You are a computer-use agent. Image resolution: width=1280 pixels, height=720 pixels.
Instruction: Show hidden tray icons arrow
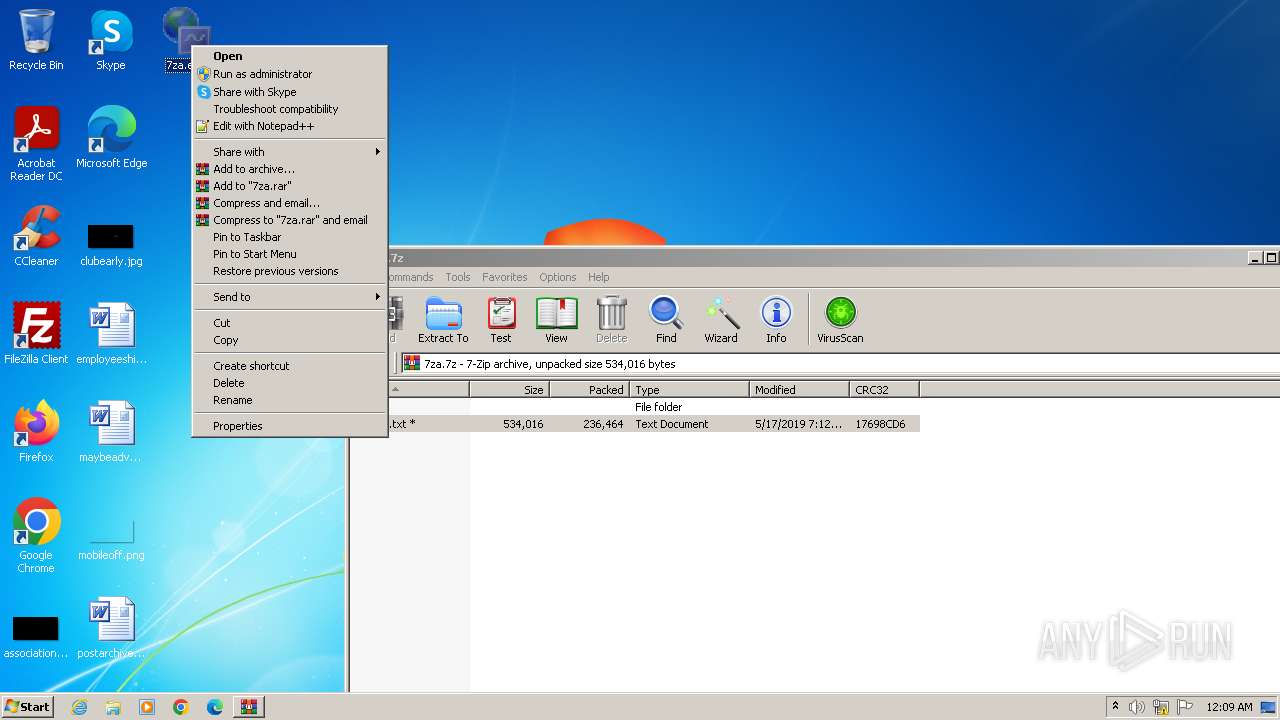coord(1115,707)
